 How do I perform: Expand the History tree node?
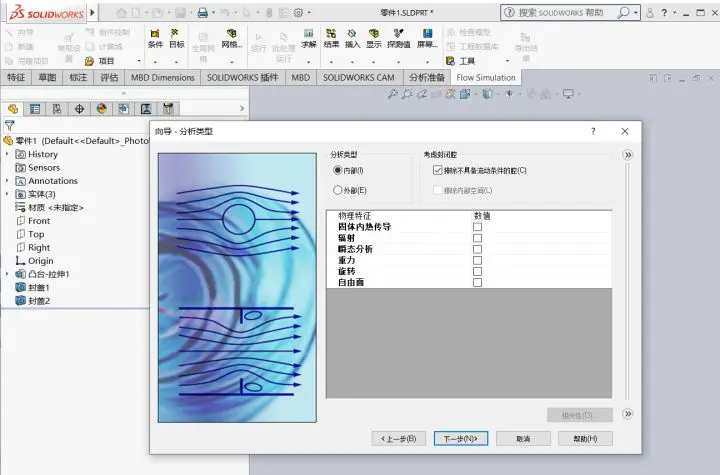click(7, 154)
